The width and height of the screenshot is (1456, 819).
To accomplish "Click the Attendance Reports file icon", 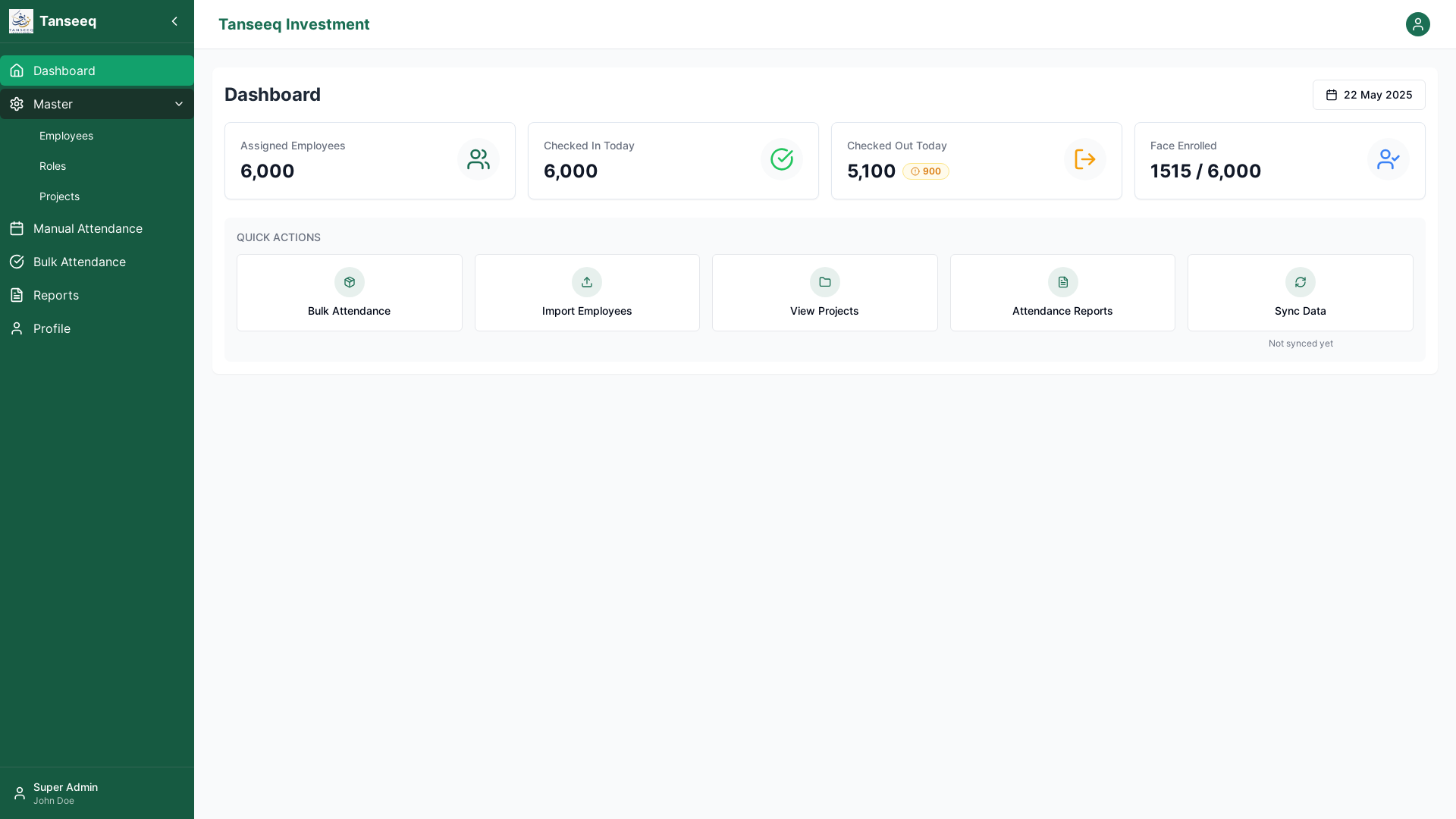I will (x=1063, y=282).
